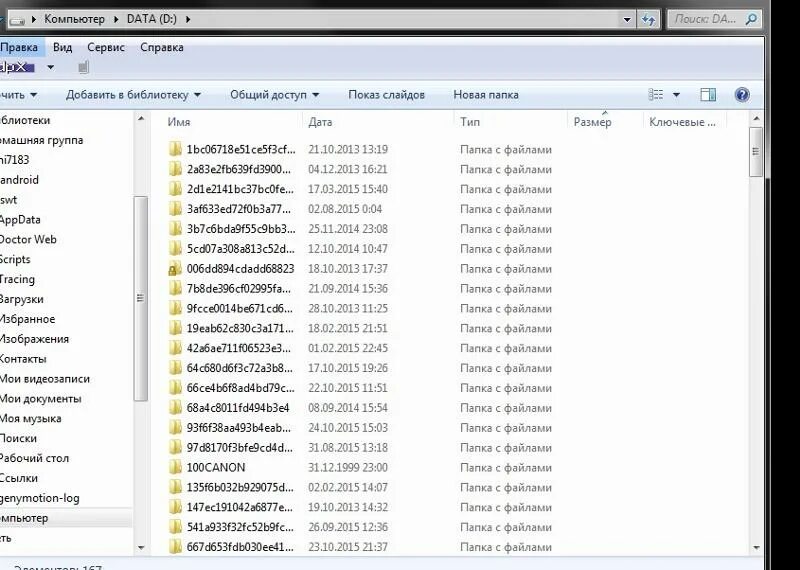Select Мои документы in navigation pane
This screenshot has width=800, height=570.
(40, 399)
